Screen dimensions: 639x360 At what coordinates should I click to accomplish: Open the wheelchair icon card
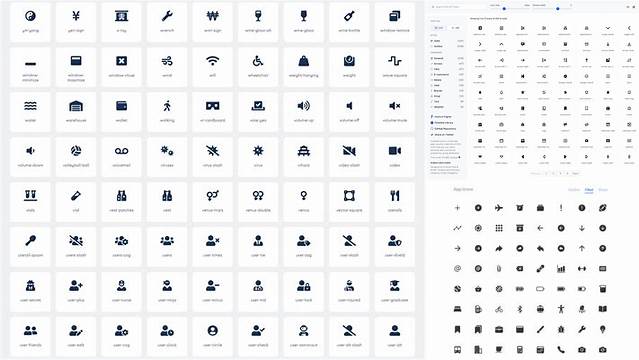[x=258, y=67]
